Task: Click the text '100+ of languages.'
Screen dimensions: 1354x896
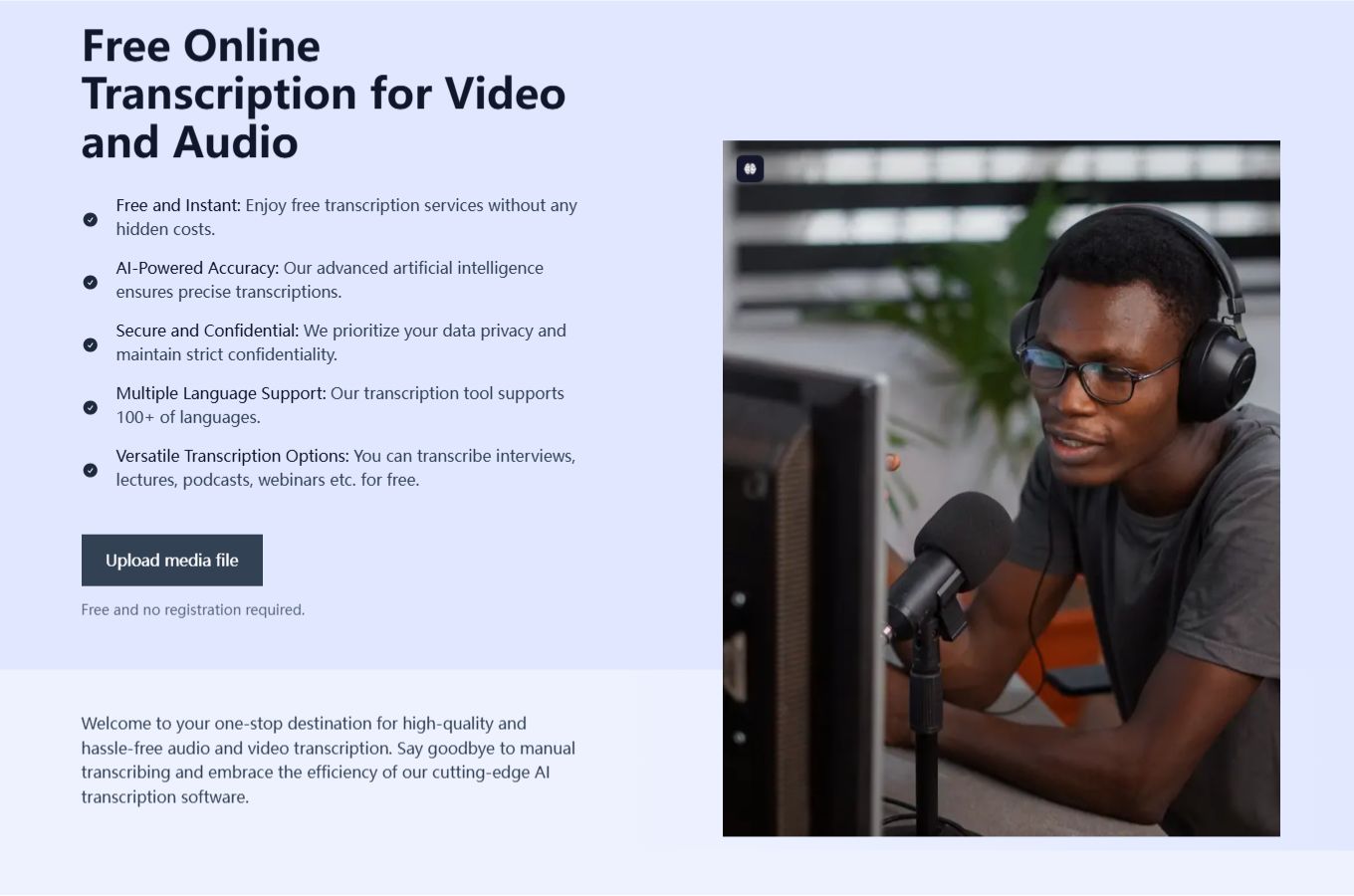Action: 188,417
